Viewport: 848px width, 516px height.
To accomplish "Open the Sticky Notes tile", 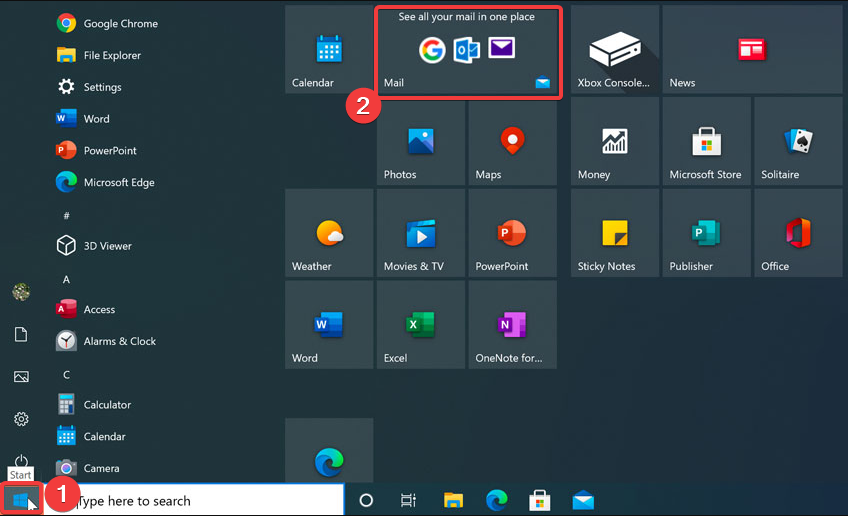I will [x=615, y=233].
